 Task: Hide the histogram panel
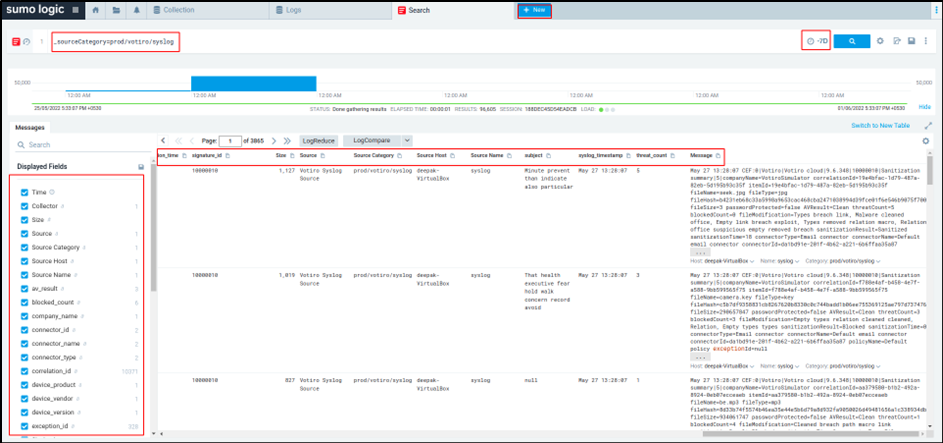click(924, 106)
